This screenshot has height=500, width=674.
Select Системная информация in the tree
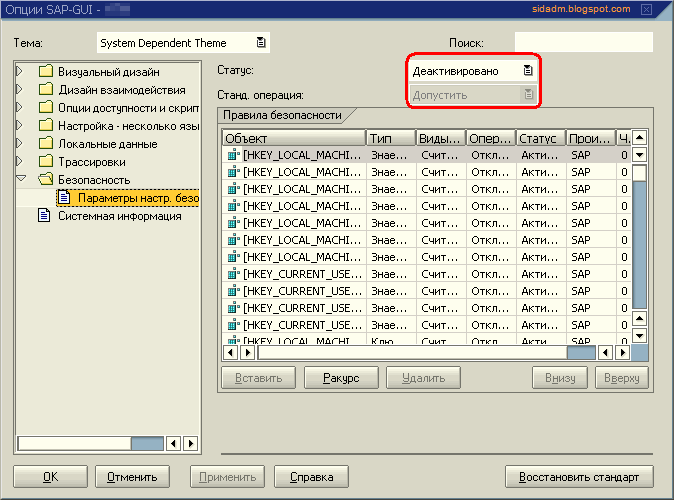120,216
